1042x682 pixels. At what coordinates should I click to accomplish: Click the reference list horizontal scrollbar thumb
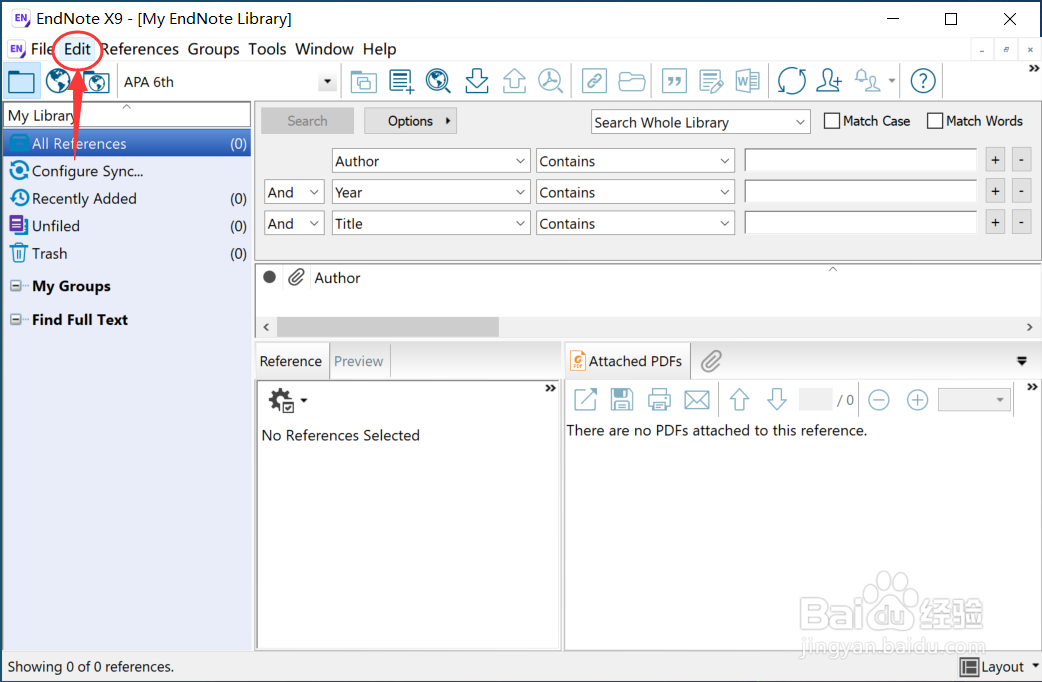click(x=388, y=326)
